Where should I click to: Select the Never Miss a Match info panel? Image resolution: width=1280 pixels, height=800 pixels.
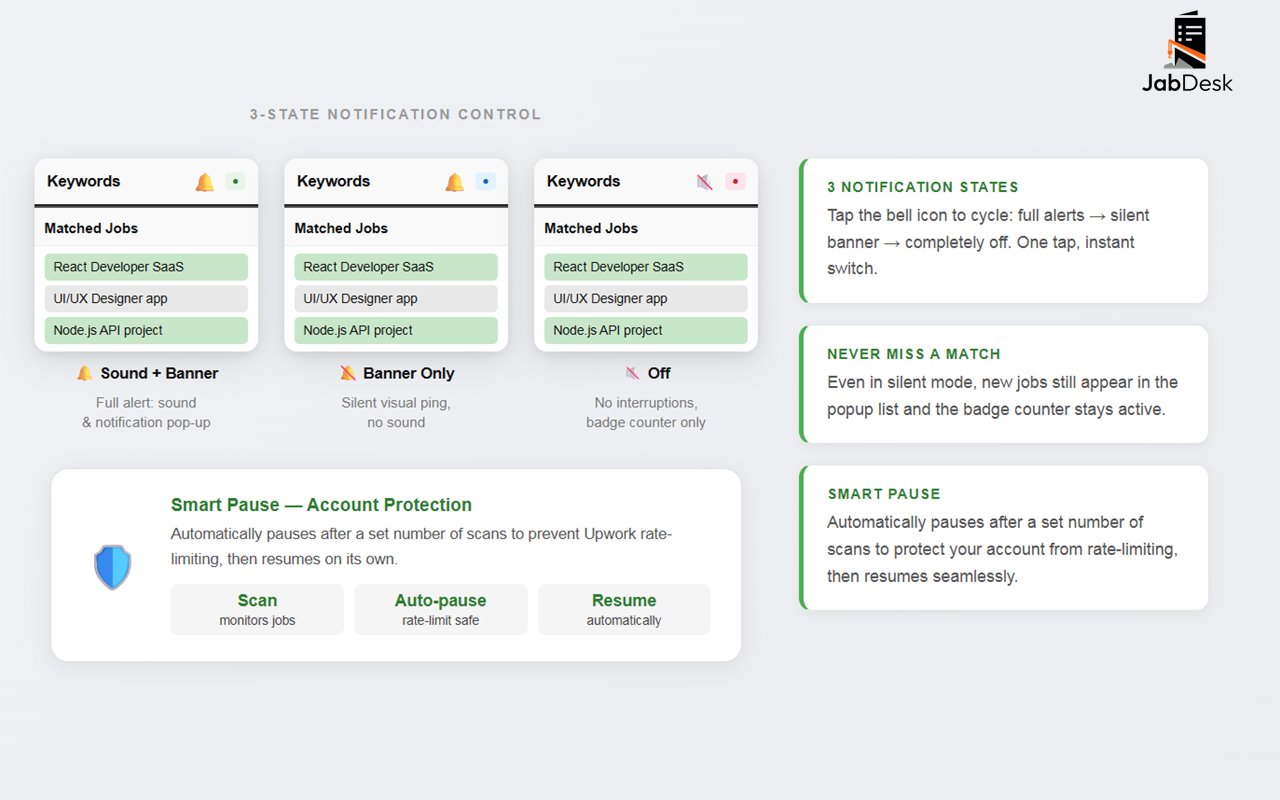pos(1004,384)
